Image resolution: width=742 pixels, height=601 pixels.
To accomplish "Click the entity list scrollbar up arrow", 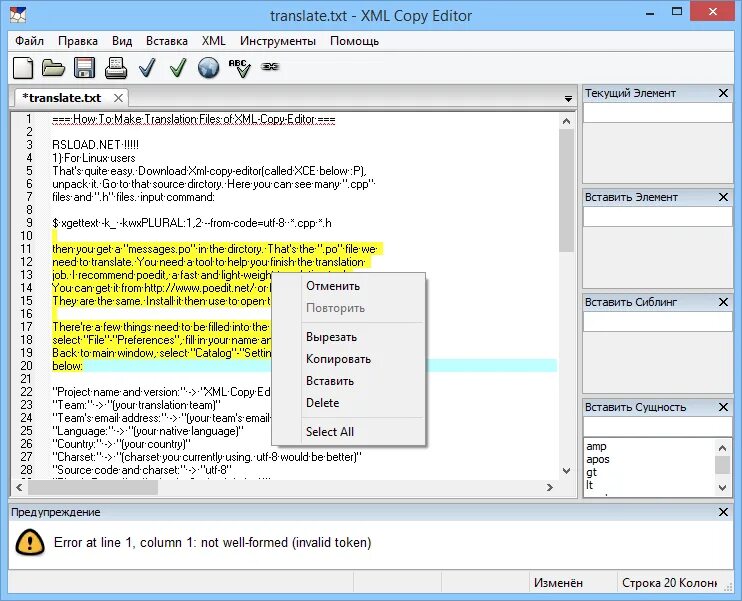I will click(722, 448).
